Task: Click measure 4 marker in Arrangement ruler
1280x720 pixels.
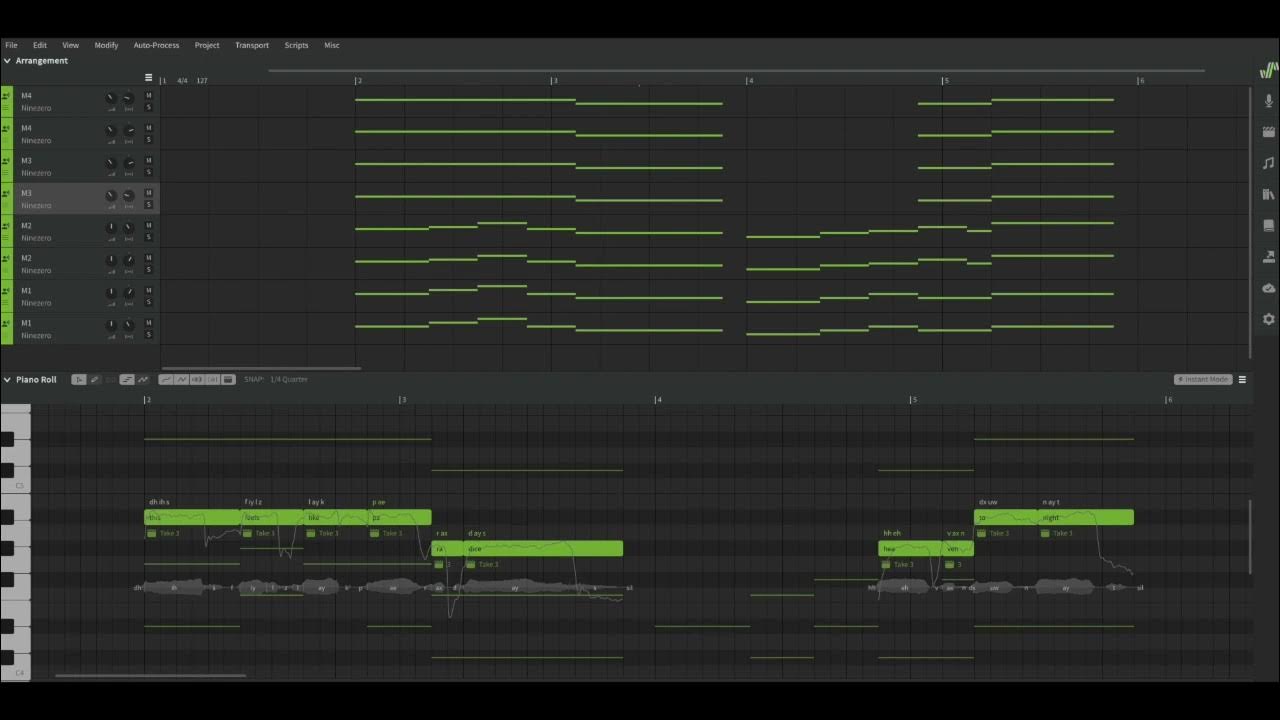Action: [750, 80]
